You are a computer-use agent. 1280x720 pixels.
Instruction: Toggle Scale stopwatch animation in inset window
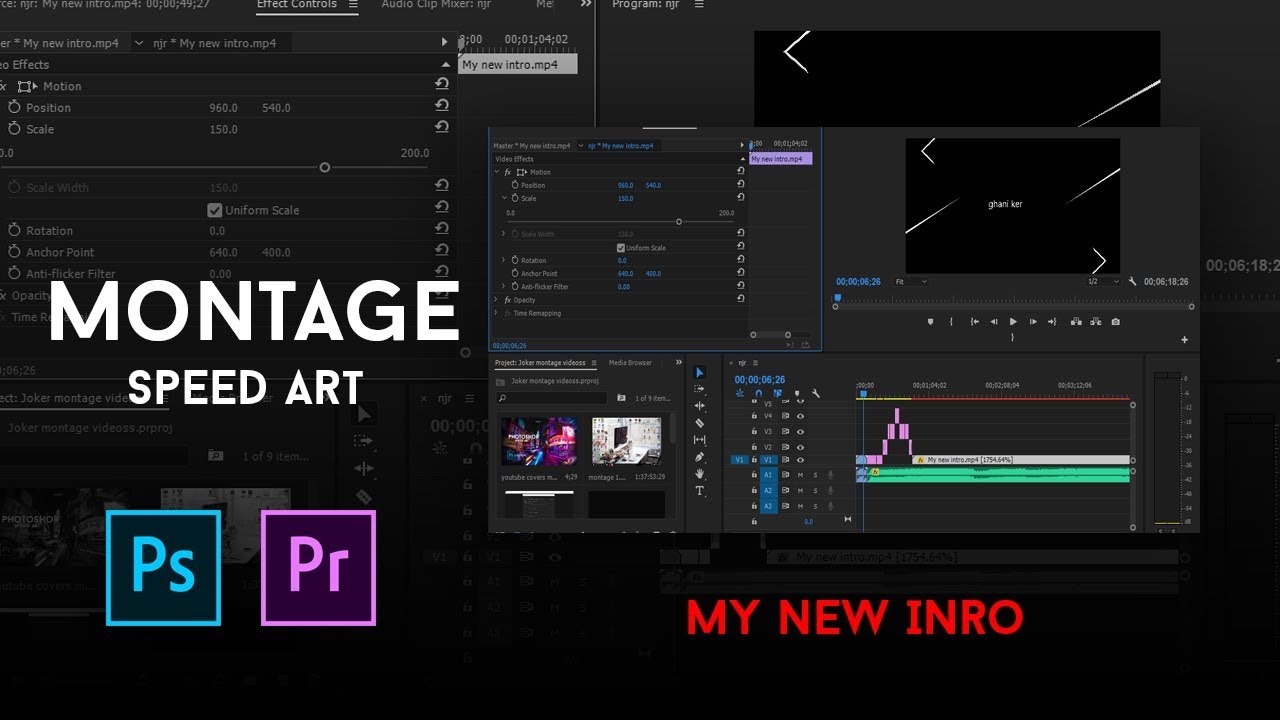click(x=515, y=198)
